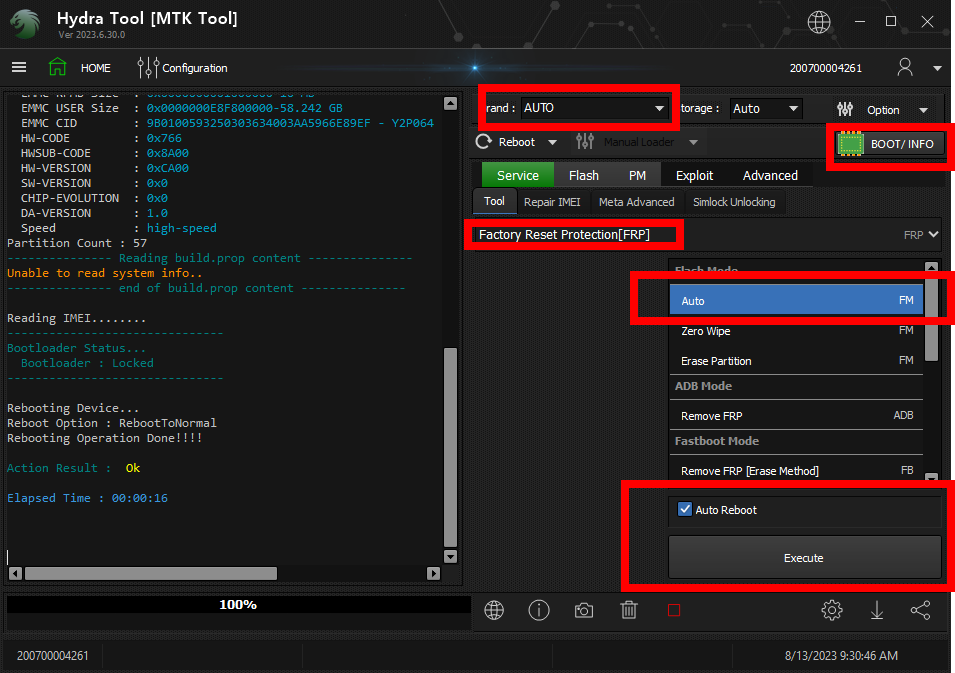Click the Action Result Ok log line

point(74,468)
